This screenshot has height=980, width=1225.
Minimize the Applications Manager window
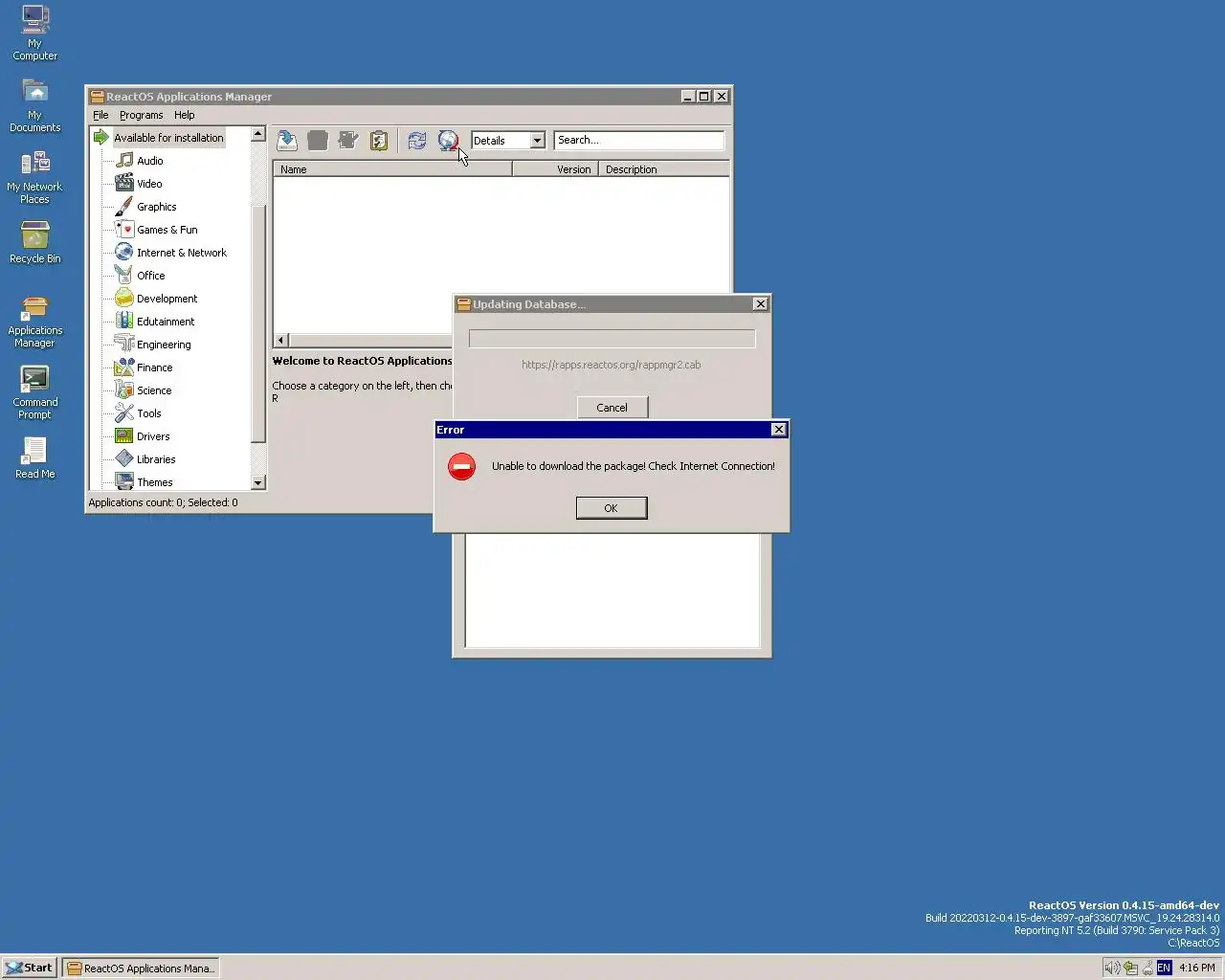688,96
